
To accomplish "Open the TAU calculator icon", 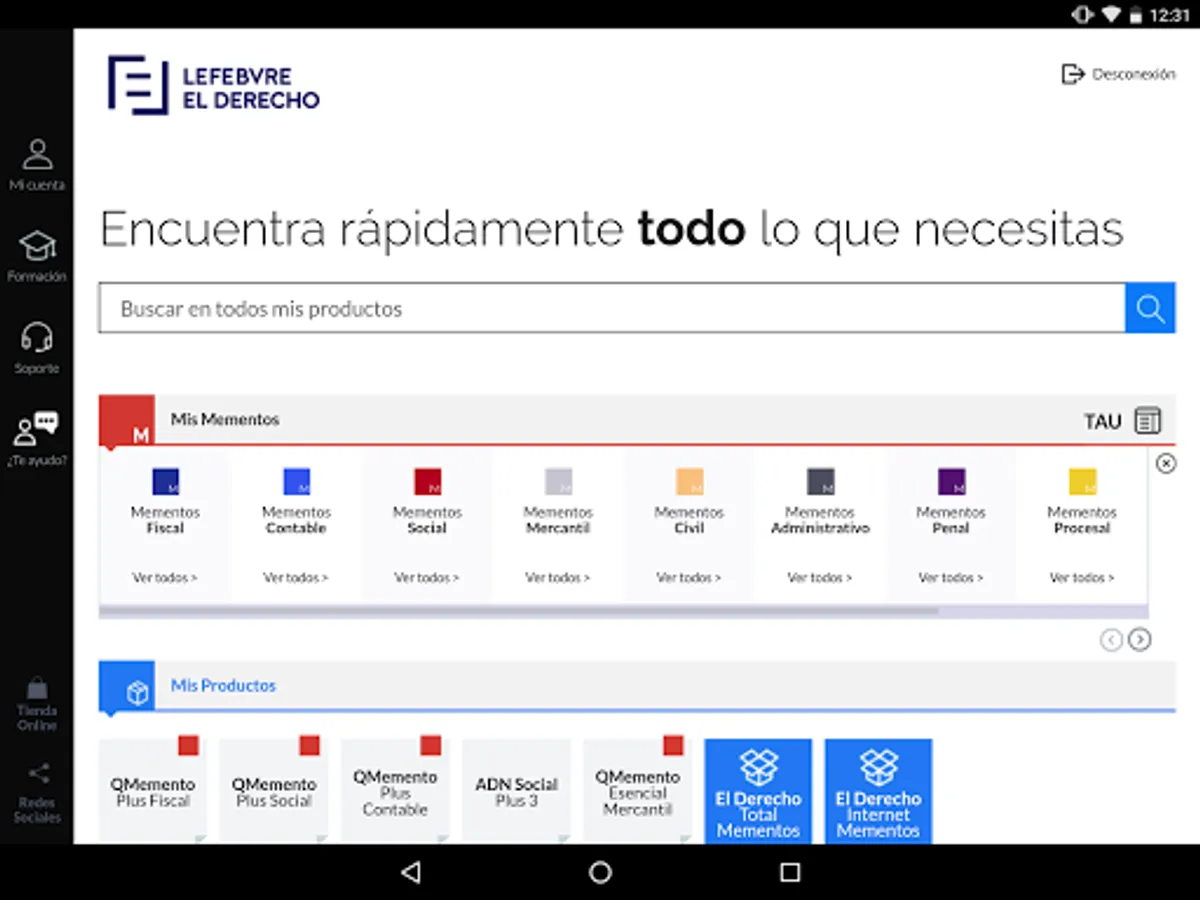I will pos(1148,421).
